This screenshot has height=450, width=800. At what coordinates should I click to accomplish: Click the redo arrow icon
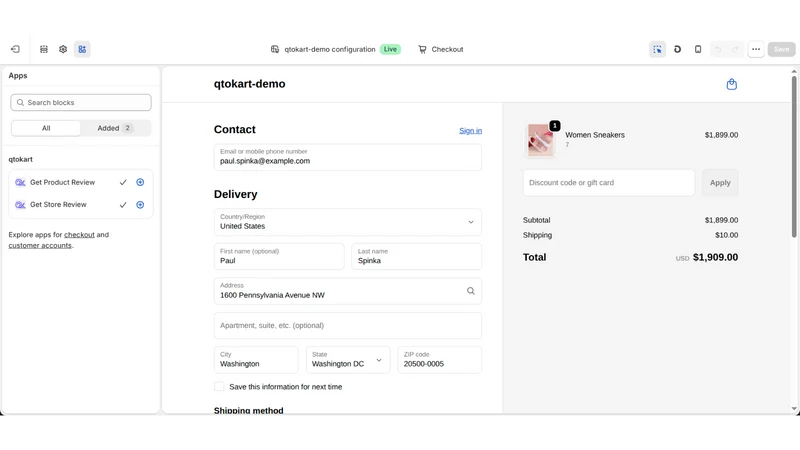735,49
